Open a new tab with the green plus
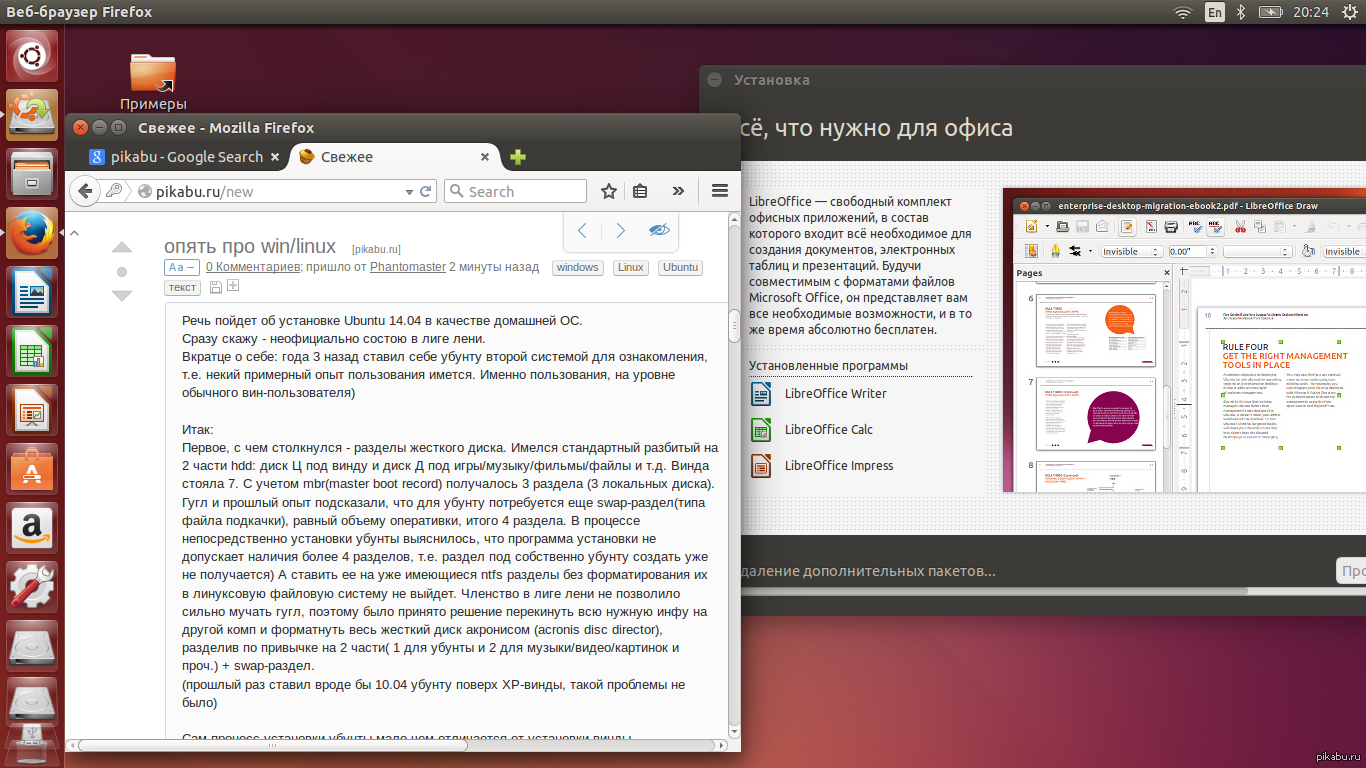Screen dimensions: 1366x768 518,157
